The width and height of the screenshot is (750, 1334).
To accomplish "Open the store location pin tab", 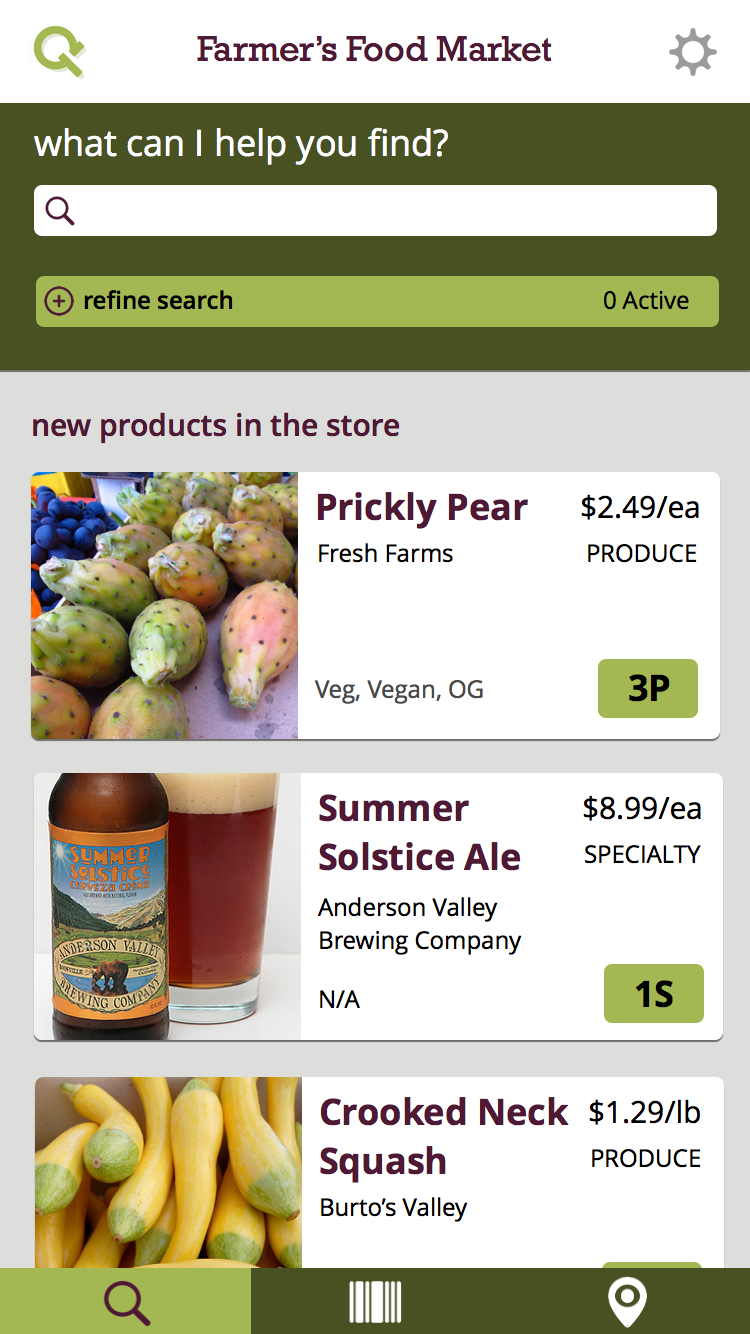I will tap(627, 1302).
